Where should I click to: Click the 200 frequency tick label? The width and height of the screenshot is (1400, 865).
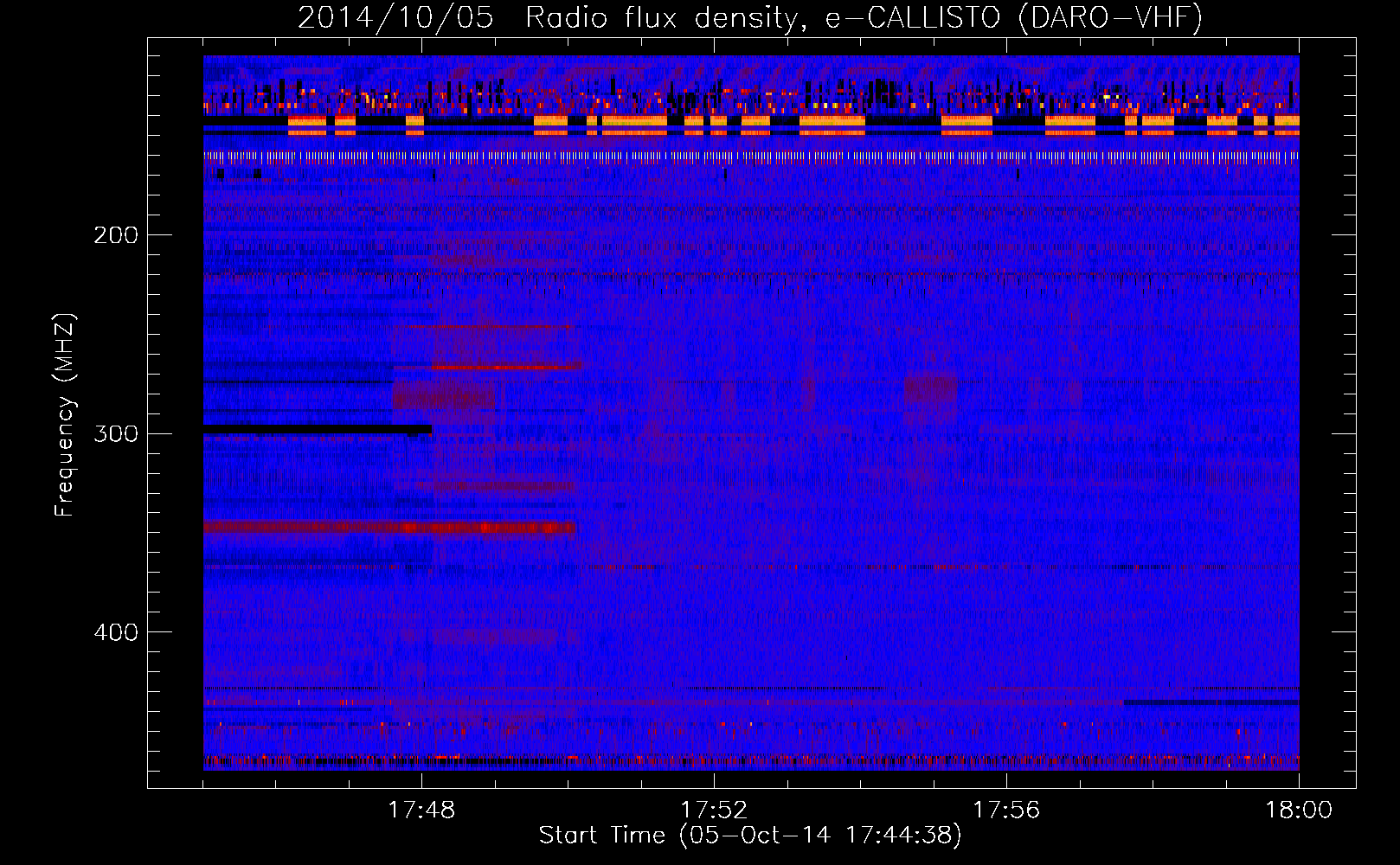[x=116, y=234]
